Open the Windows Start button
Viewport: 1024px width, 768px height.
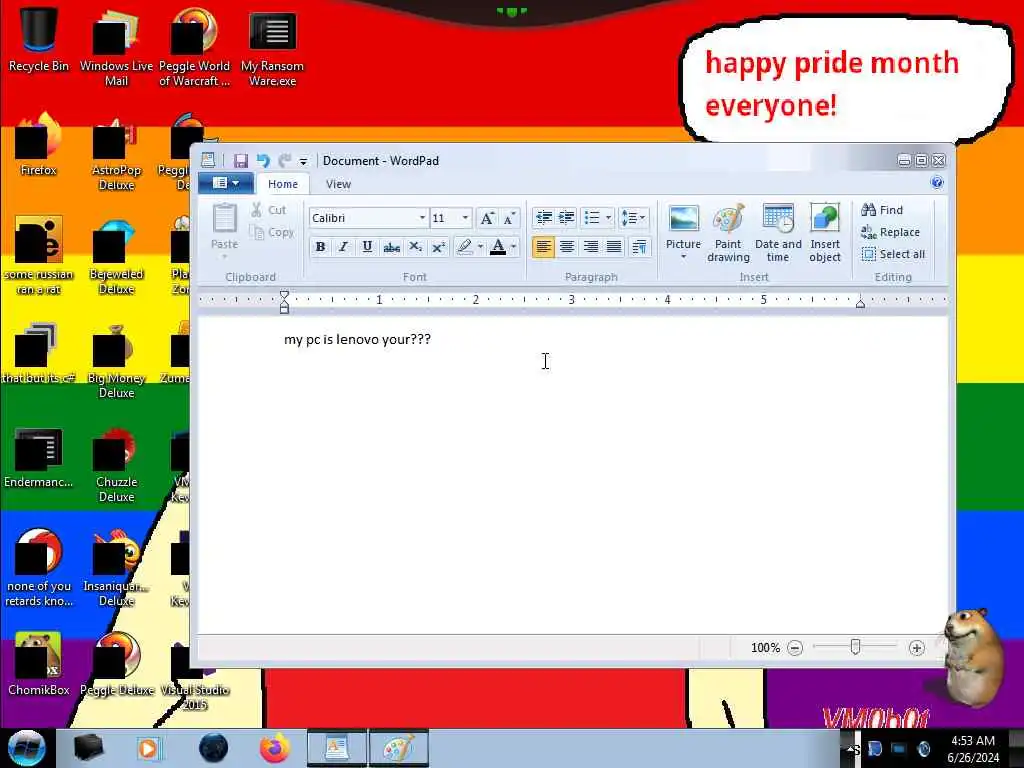coord(26,748)
